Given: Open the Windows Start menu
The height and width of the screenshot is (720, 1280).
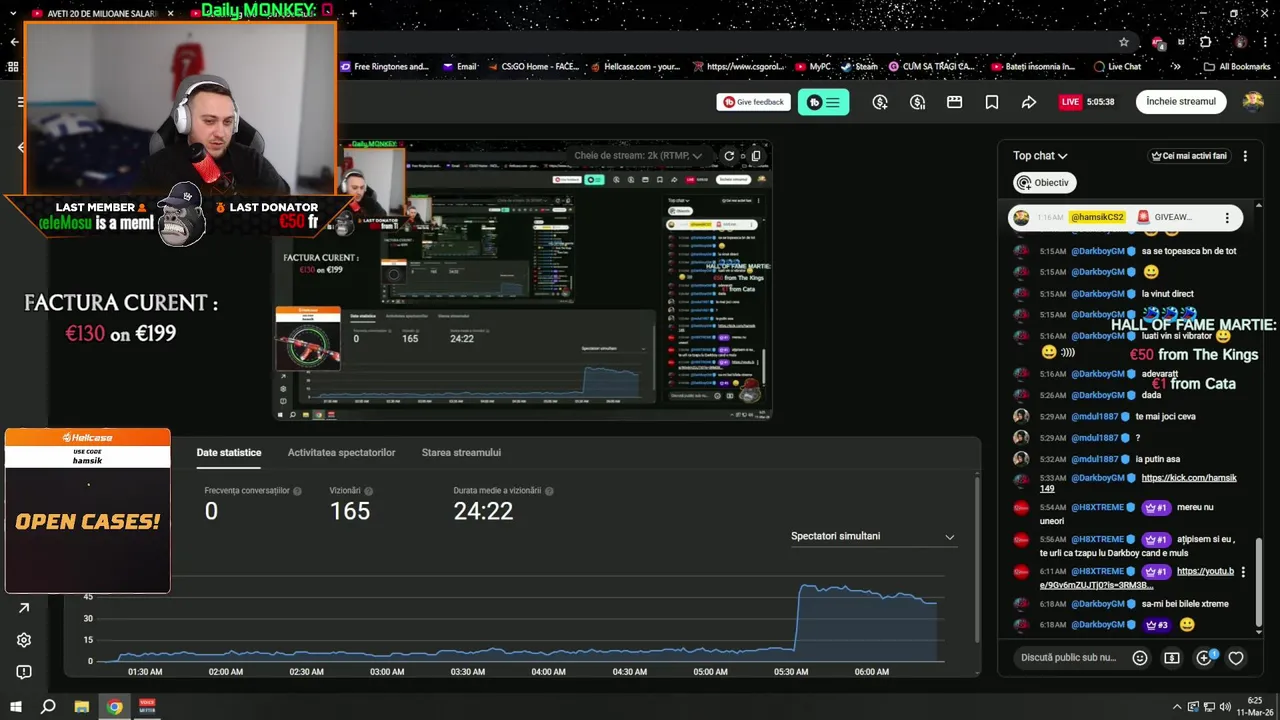Looking at the screenshot, I should point(15,707).
